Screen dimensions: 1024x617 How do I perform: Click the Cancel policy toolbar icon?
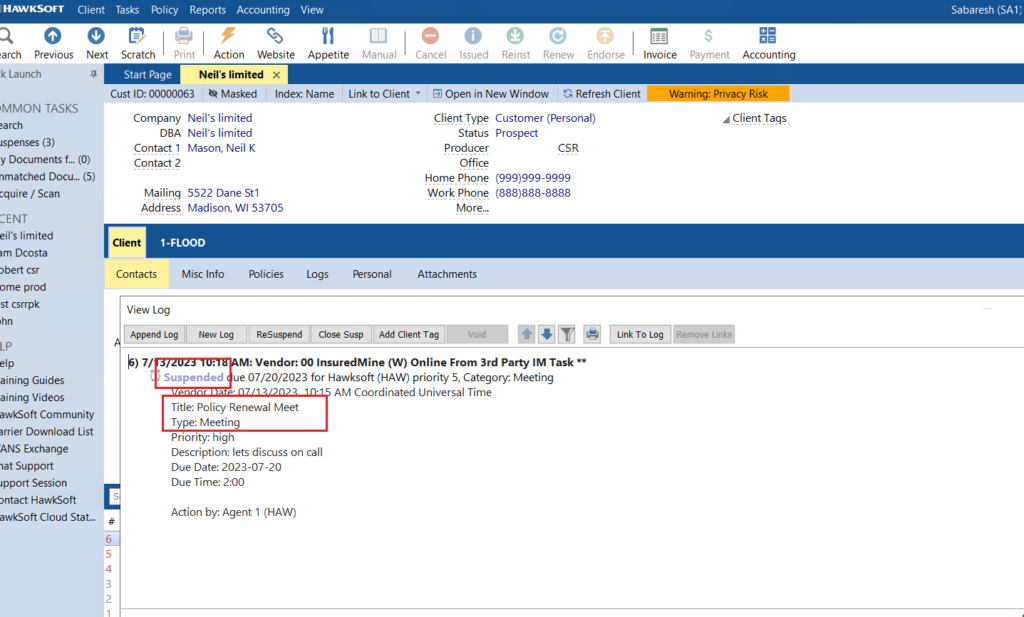(x=430, y=43)
